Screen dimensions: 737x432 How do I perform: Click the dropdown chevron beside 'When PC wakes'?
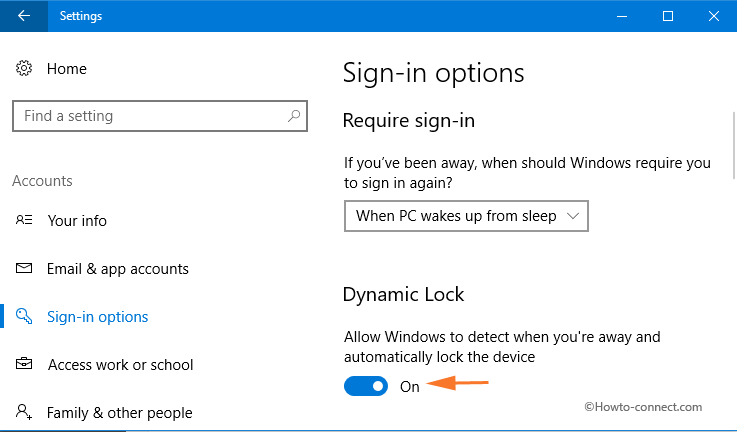click(x=573, y=216)
